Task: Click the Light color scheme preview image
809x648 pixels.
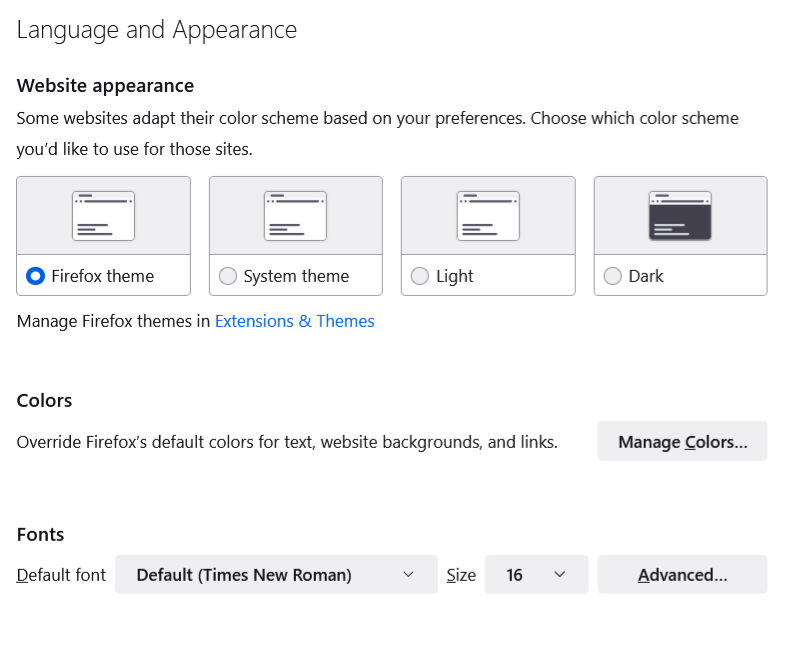Action: point(488,216)
